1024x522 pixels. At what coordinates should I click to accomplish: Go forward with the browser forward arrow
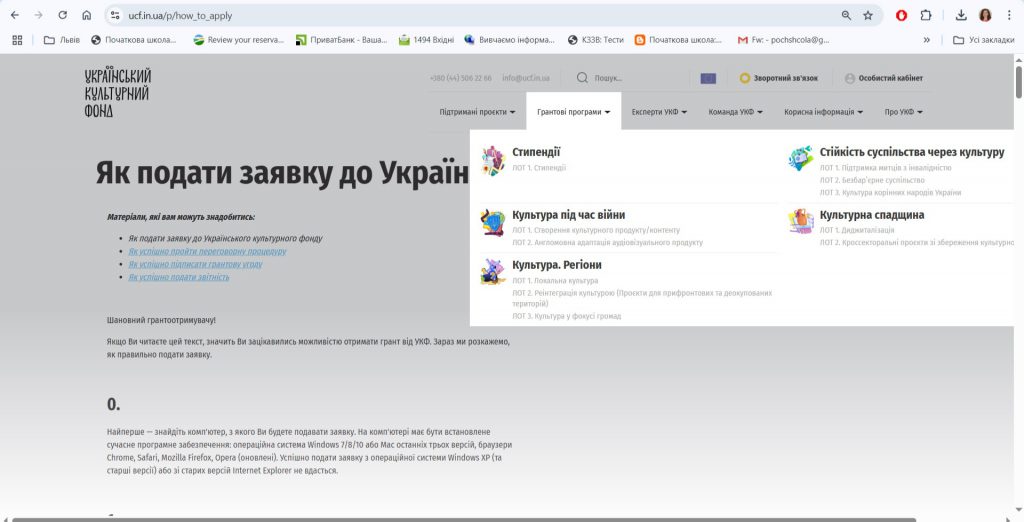pyautogui.click(x=39, y=15)
